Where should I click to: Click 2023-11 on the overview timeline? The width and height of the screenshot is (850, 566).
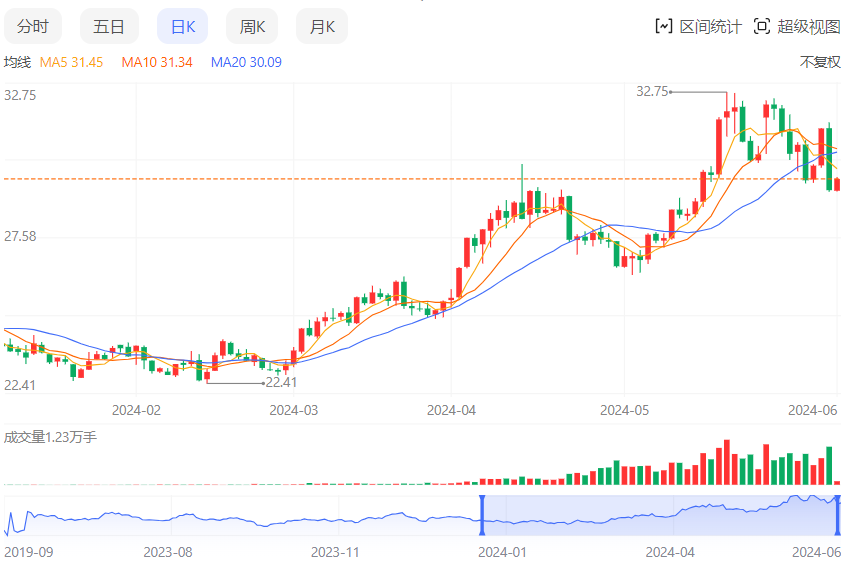[x=335, y=551]
